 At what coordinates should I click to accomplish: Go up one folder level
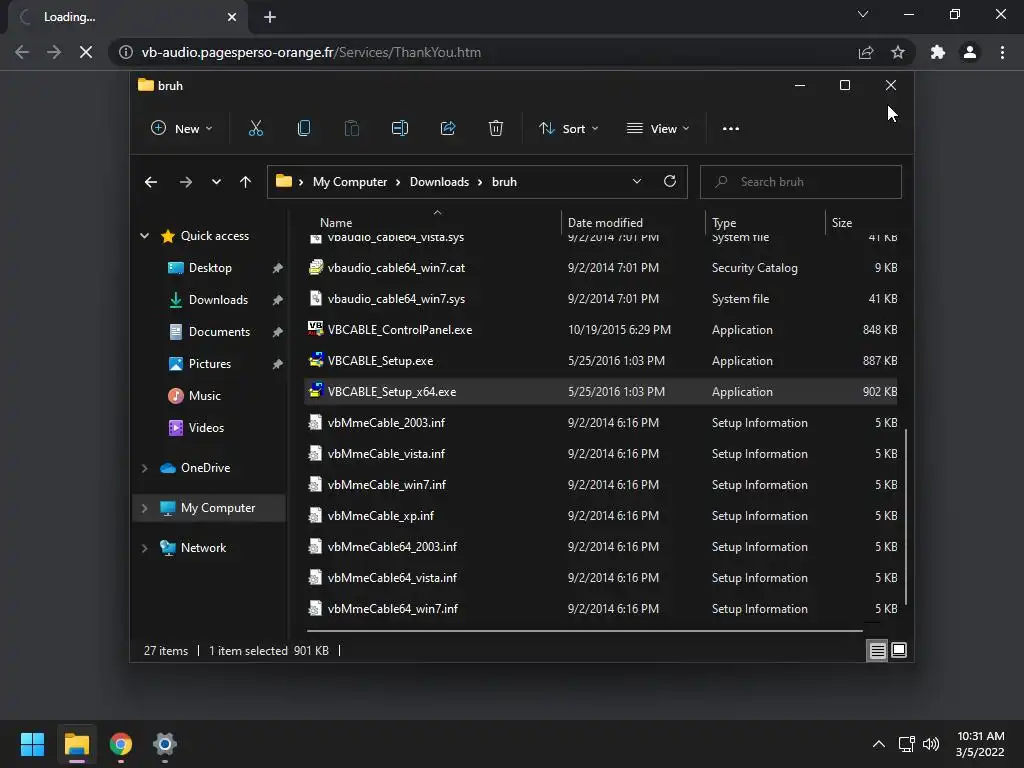tap(245, 182)
